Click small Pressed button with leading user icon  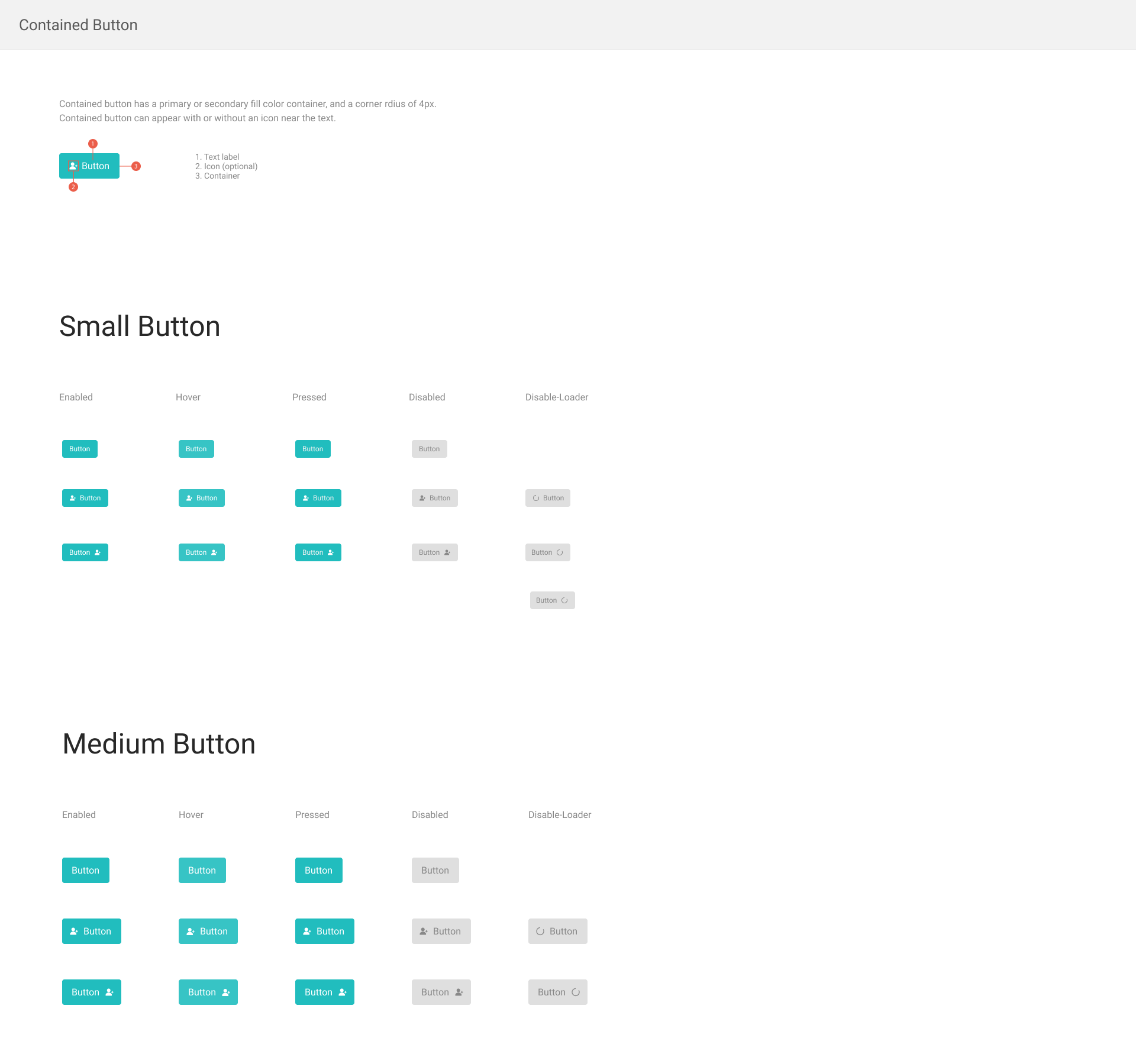pyautogui.click(x=318, y=498)
